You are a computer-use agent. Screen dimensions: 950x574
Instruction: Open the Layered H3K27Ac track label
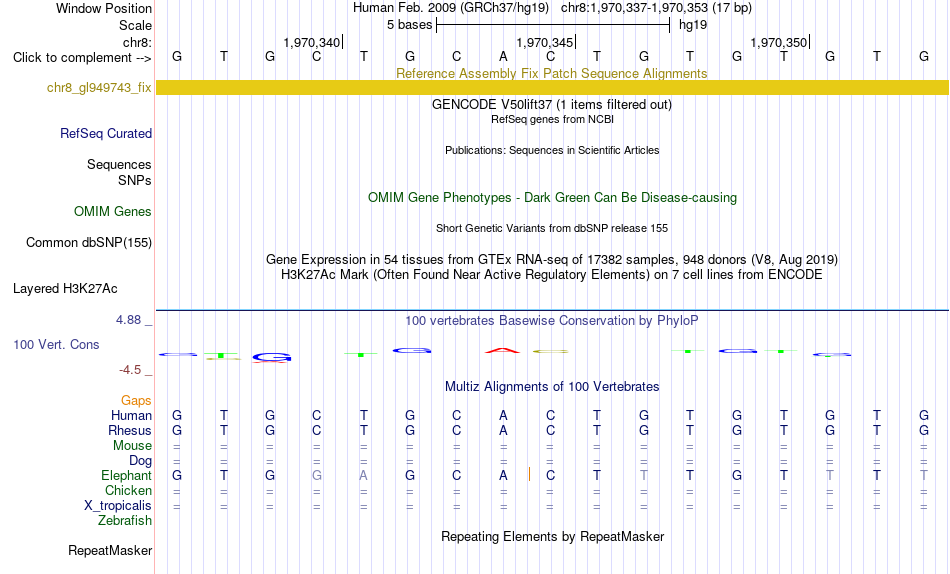click(x=65, y=289)
